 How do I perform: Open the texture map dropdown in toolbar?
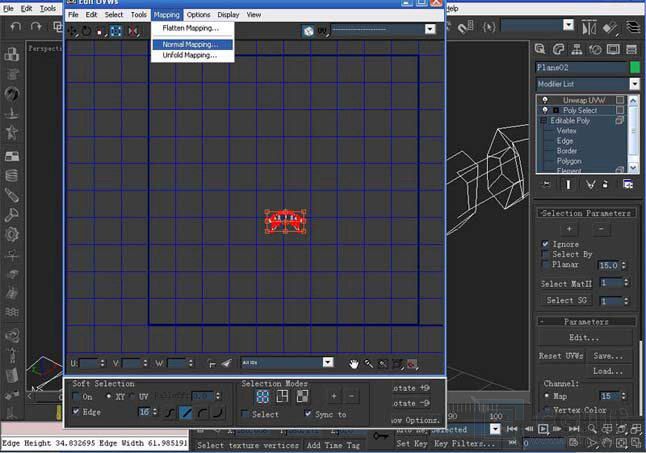[430, 30]
